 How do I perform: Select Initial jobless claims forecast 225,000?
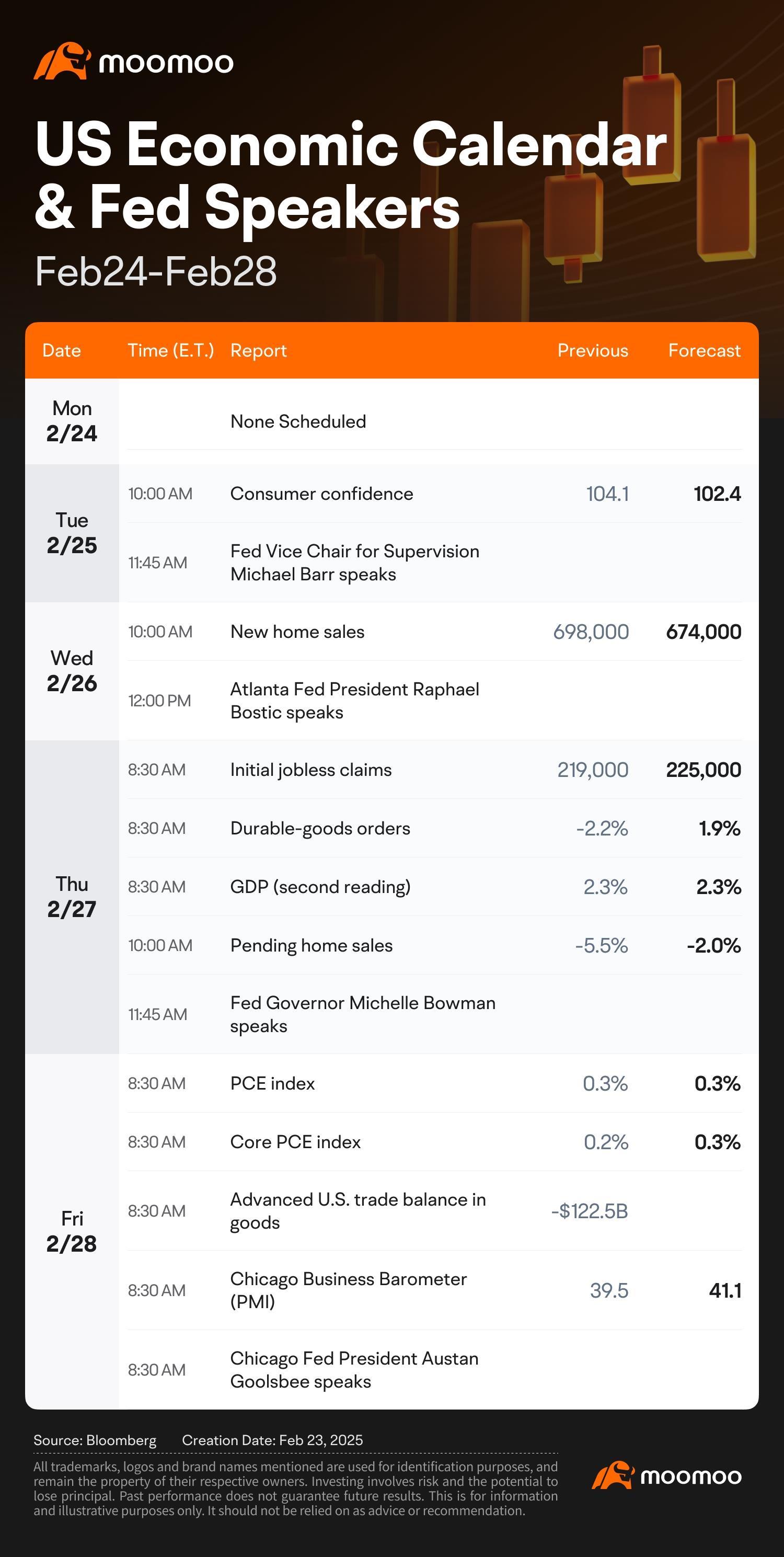(703, 770)
